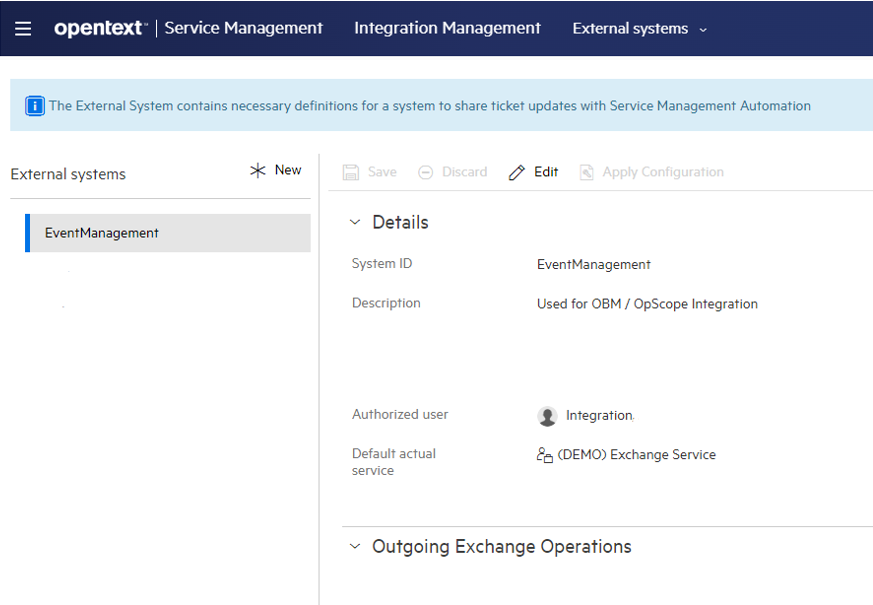Open the External systems dropdown in the header
Screen dimensions: 873x605
[638, 29]
